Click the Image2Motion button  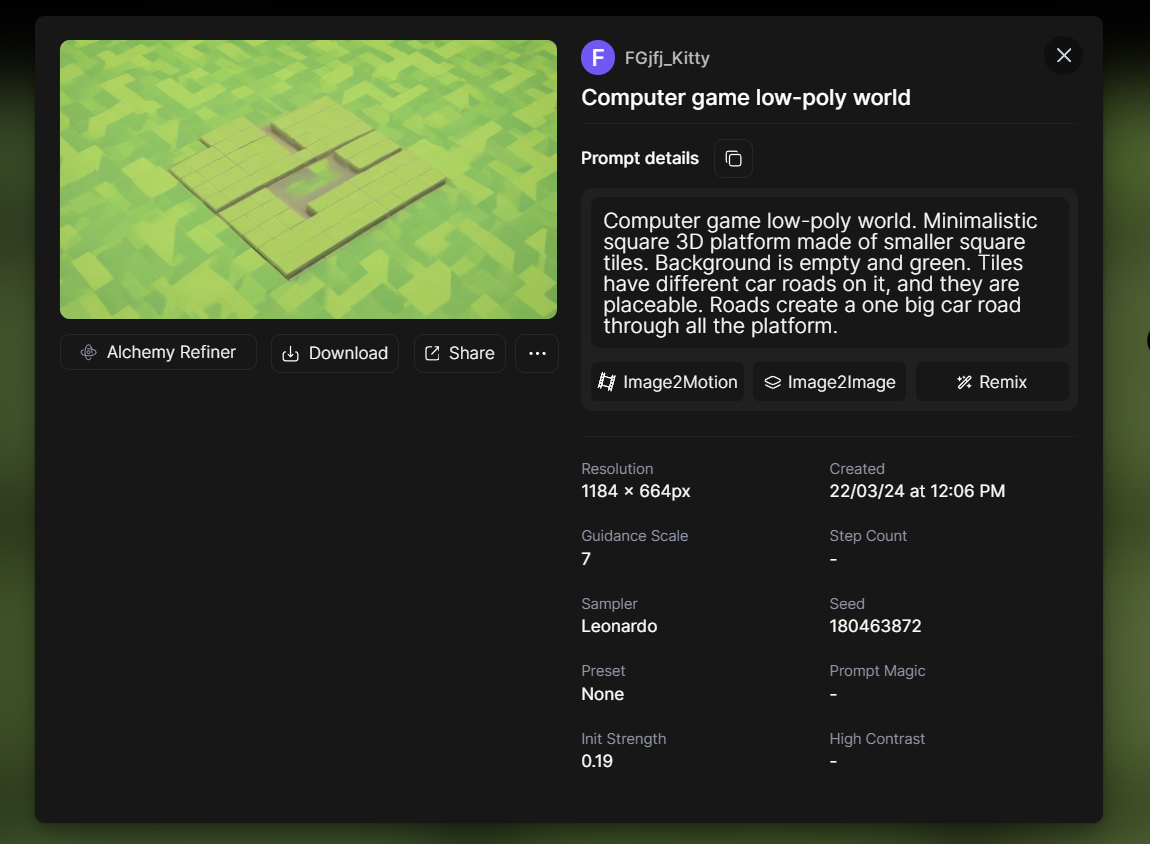pyautogui.click(x=667, y=382)
